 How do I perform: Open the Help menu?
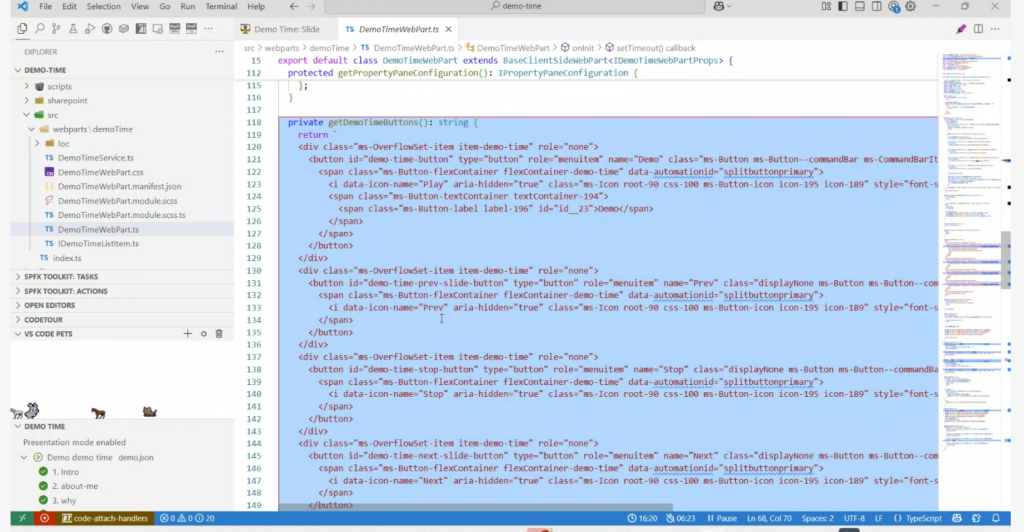pyautogui.click(x=256, y=6)
